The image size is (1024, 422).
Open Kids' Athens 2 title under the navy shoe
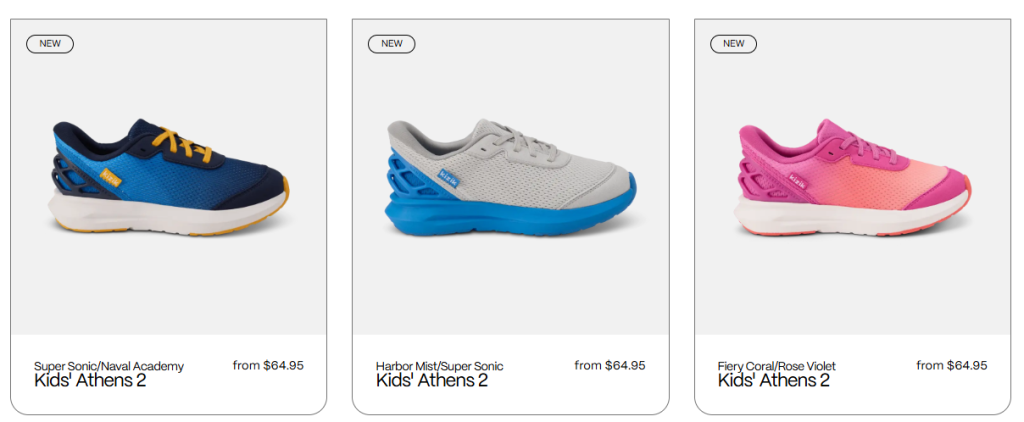coord(90,381)
